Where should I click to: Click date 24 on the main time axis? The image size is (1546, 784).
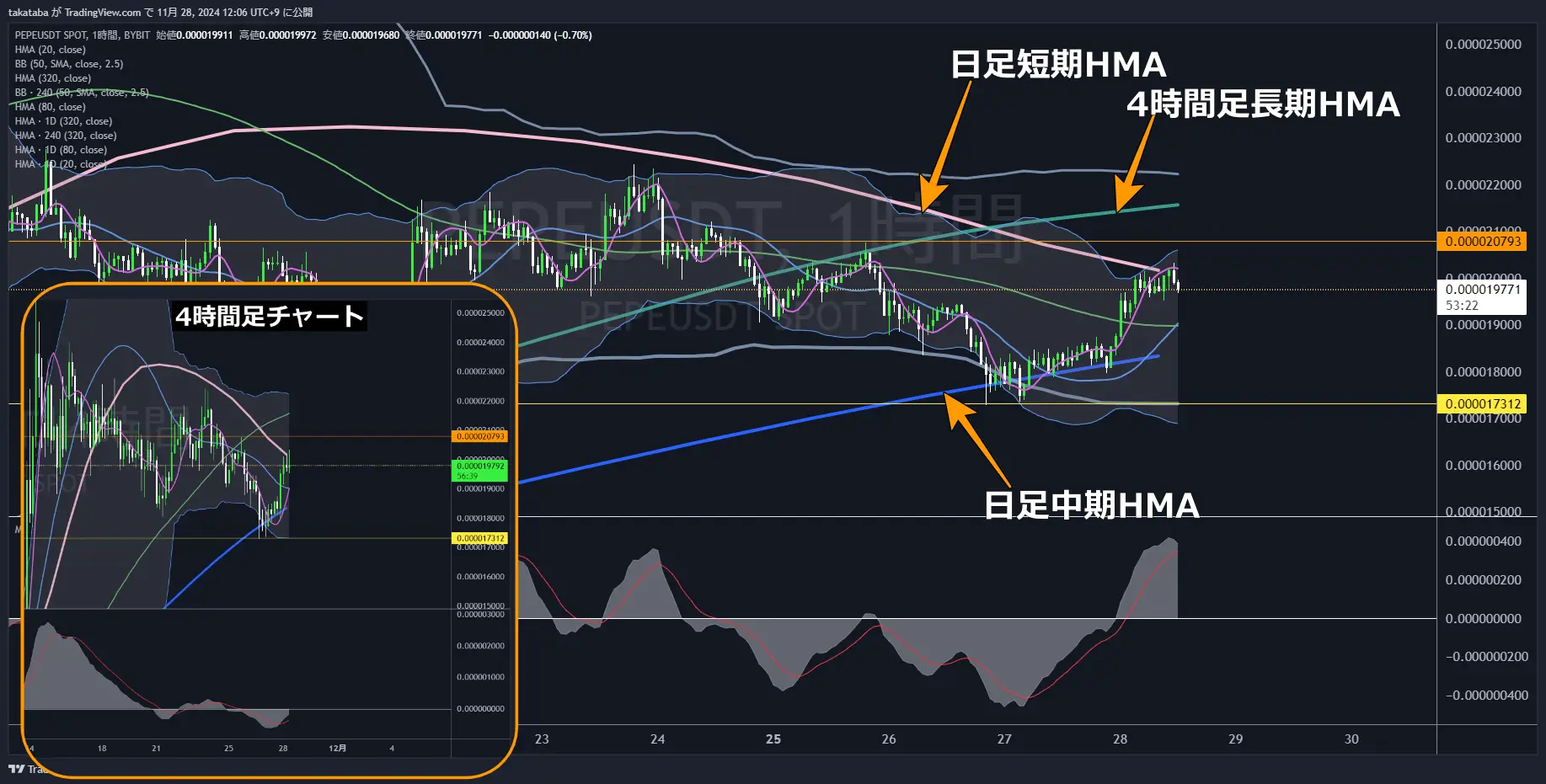click(657, 739)
